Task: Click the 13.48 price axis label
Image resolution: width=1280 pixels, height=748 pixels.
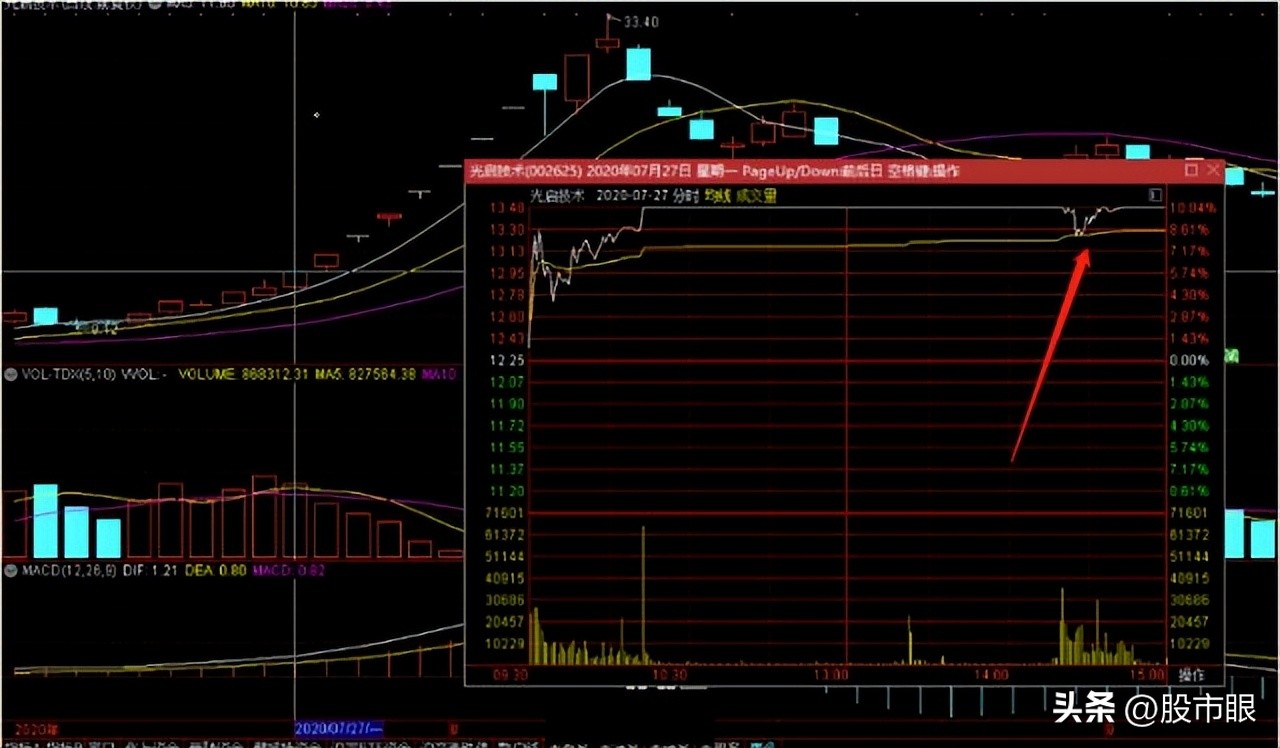Action: [x=509, y=208]
